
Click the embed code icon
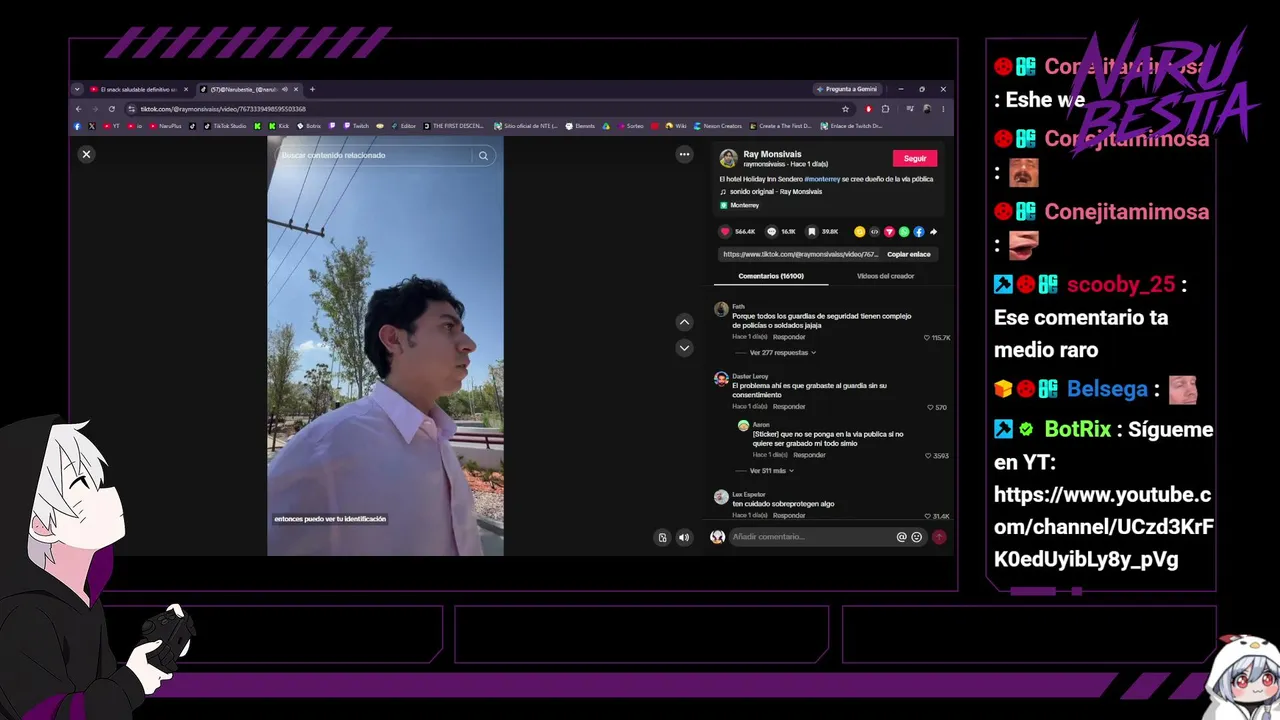pyautogui.click(x=874, y=232)
